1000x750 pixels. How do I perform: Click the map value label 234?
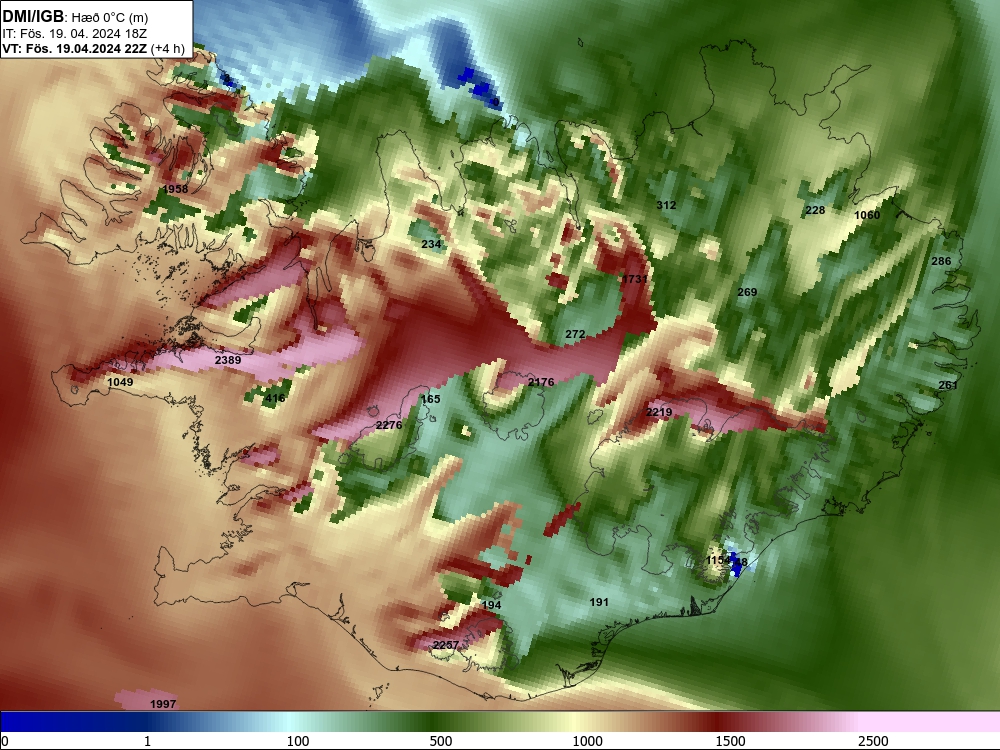tap(431, 244)
